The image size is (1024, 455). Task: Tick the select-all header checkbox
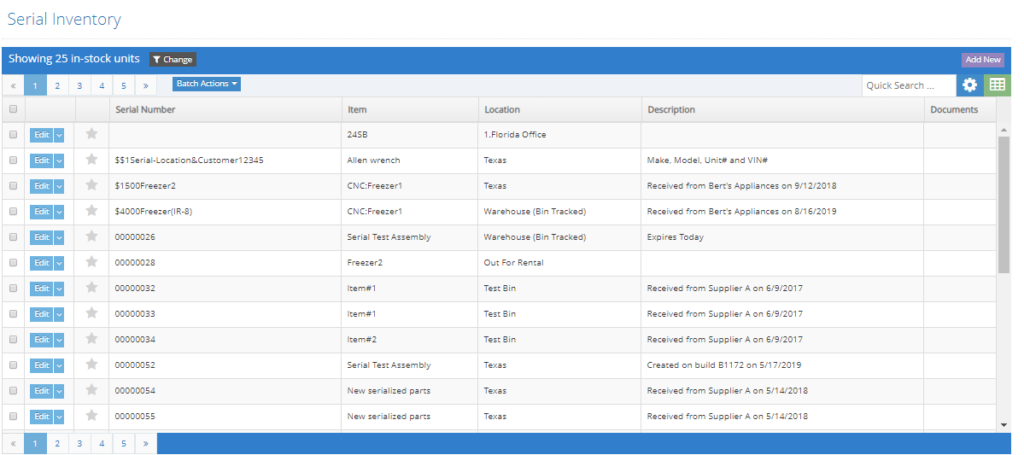[13, 110]
